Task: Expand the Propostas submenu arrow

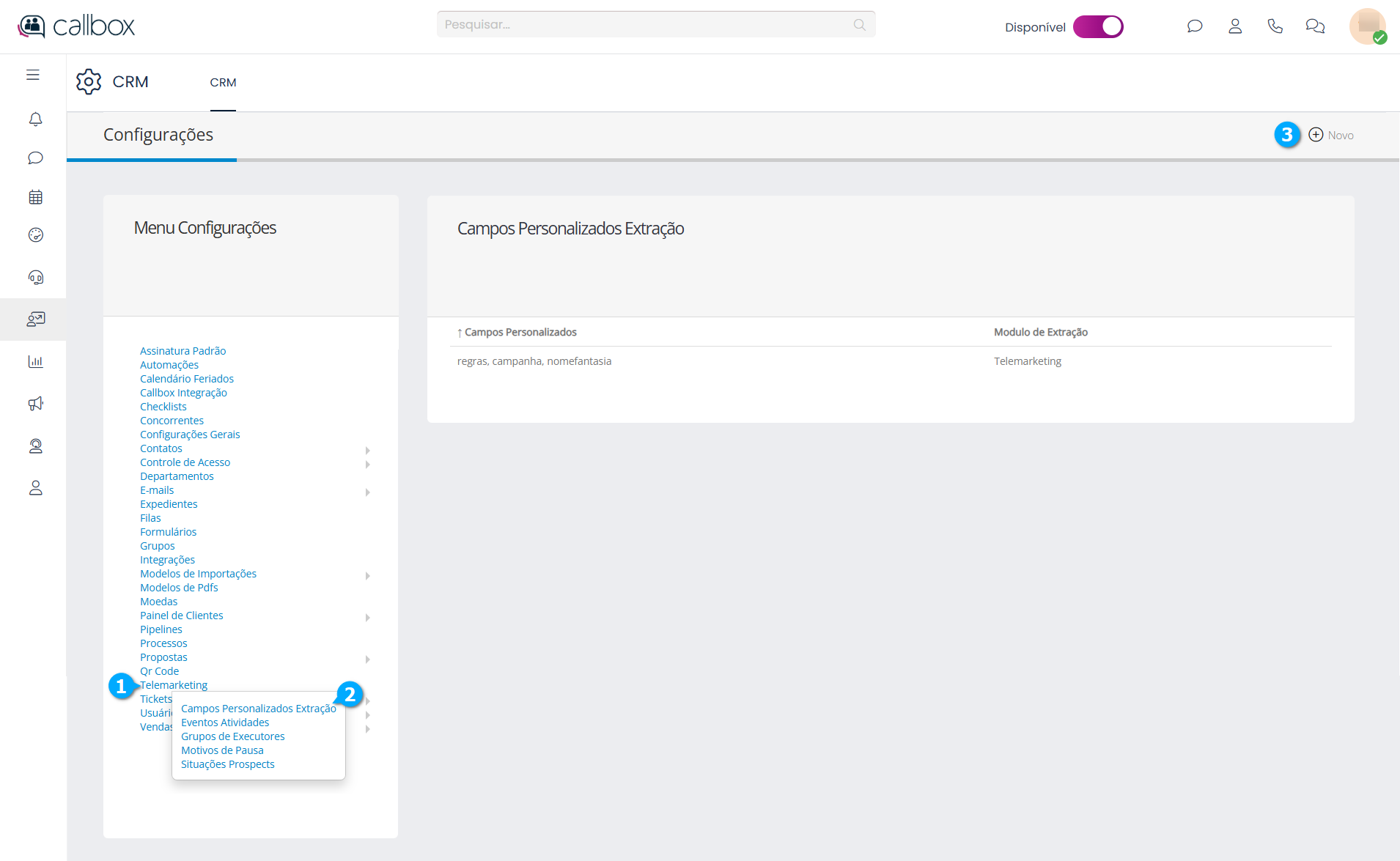Action: click(x=367, y=659)
